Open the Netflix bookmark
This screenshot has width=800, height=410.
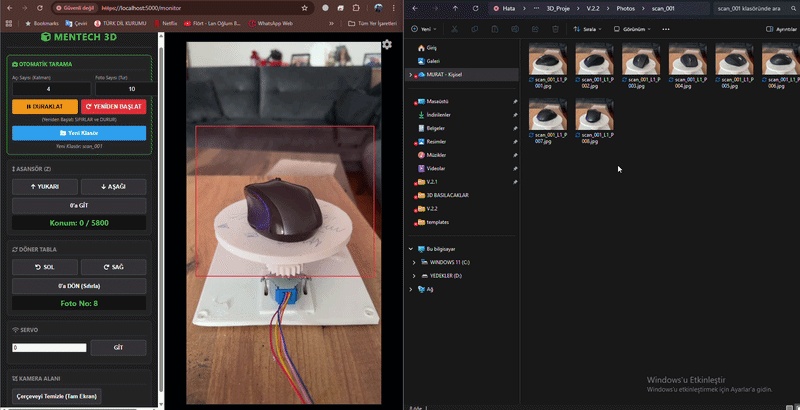click(165, 23)
